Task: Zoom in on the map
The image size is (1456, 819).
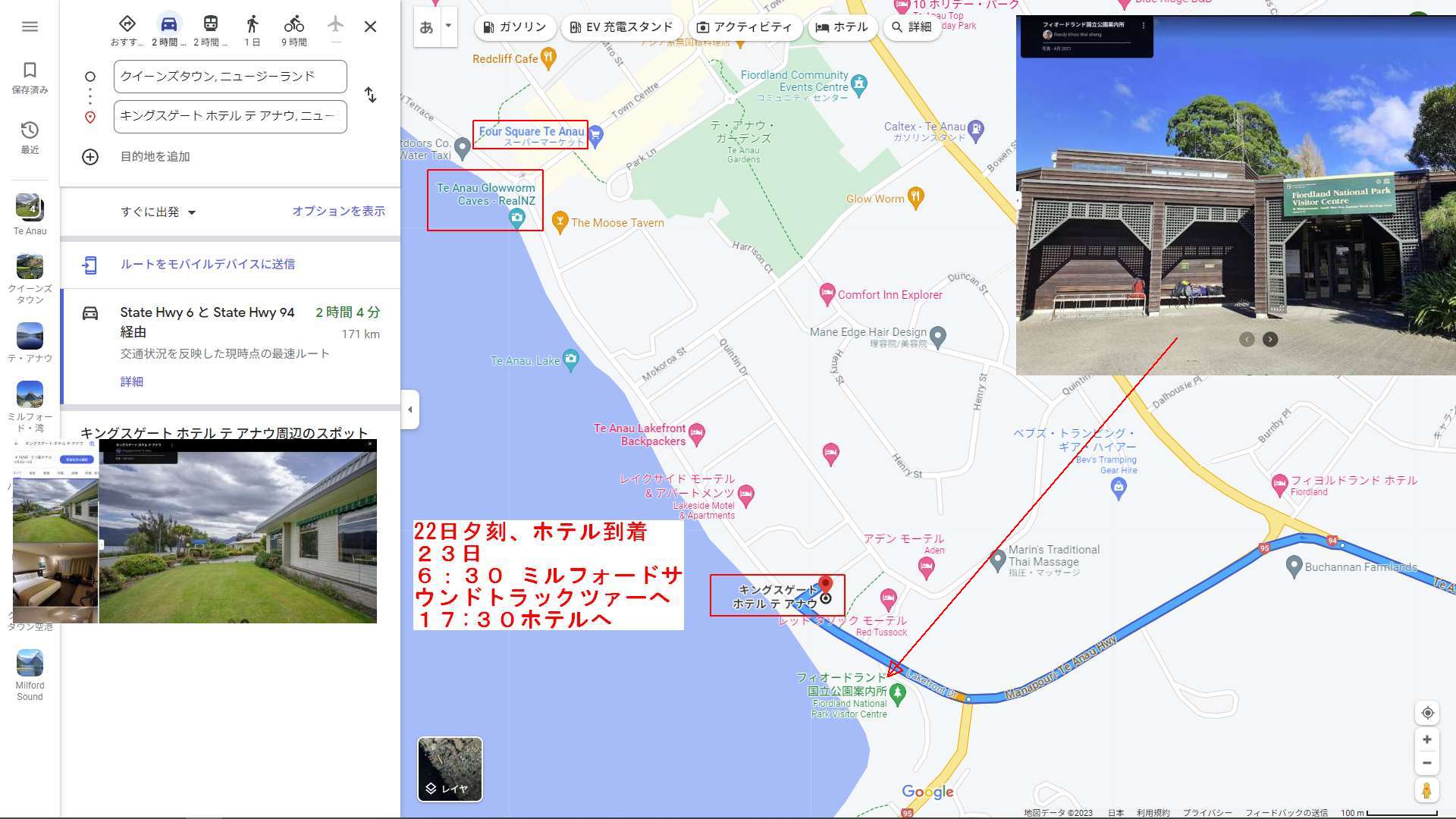Action: pos(1427,739)
